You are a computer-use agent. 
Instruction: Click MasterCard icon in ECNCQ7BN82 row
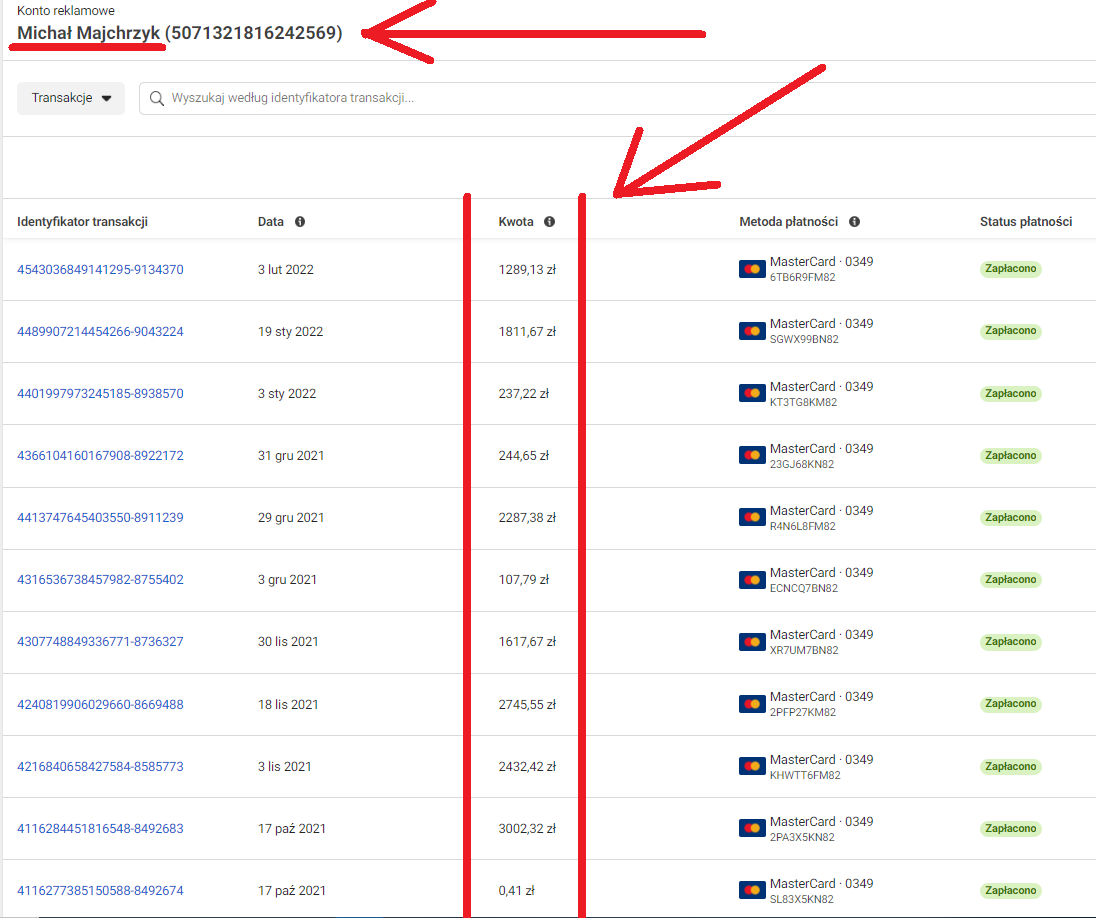[752, 580]
